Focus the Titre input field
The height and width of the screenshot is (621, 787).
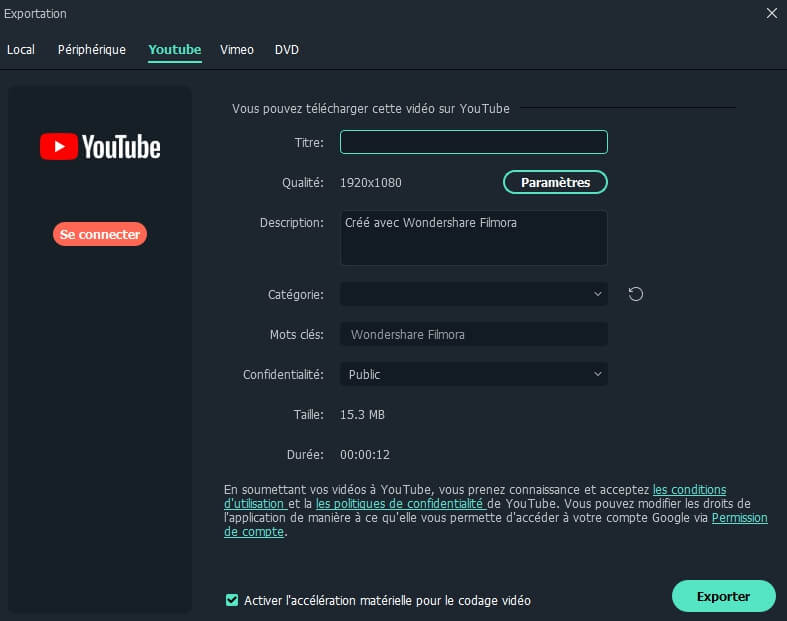click(474, 142)
